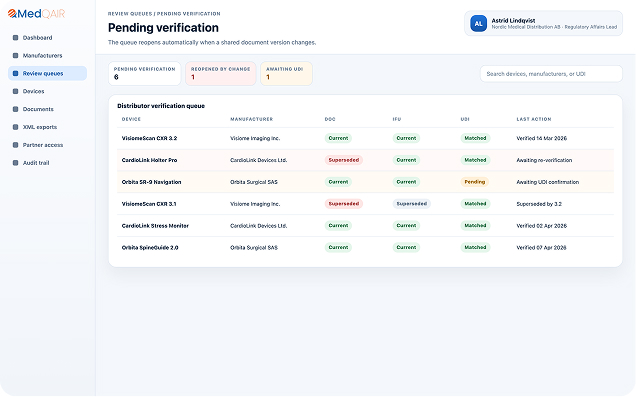The width and height of the screenshot is (636, 397).
Task: Click the Review Queues breadcrumb
Action: point(130,14)
